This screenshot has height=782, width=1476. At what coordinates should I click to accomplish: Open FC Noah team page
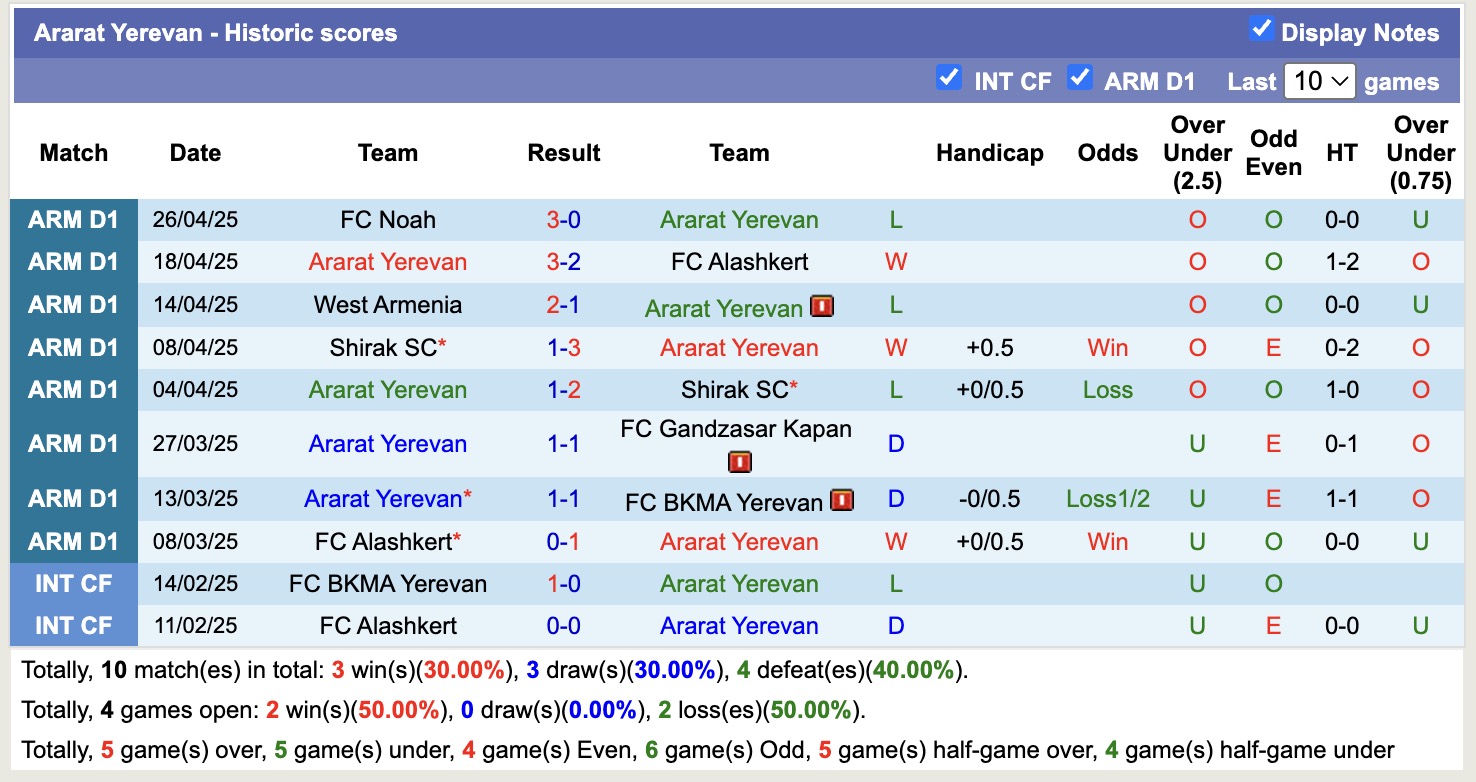(388, 219)
